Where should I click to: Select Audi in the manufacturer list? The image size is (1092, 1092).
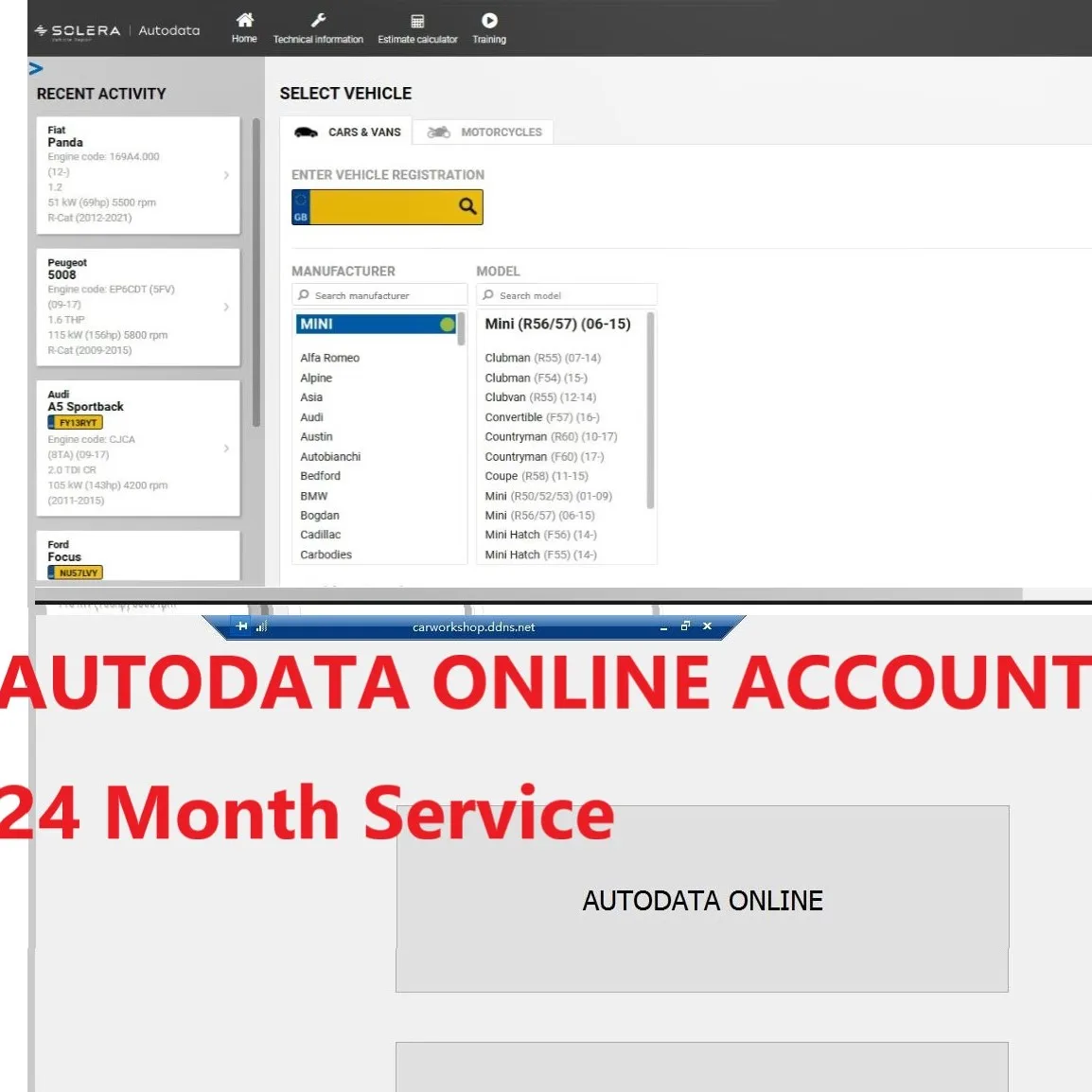312,416
